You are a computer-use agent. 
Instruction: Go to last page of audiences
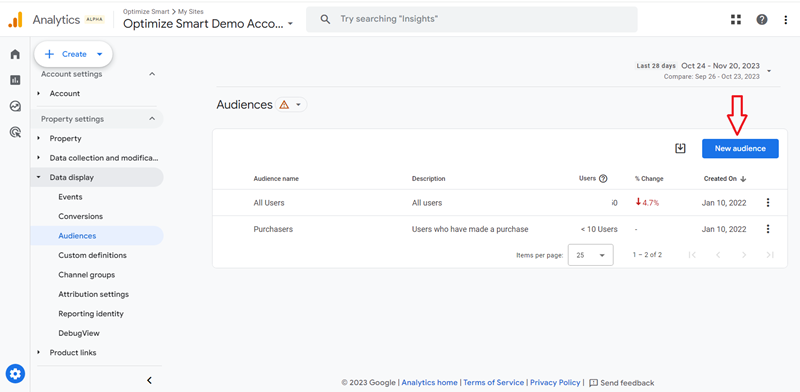point(770,255)
